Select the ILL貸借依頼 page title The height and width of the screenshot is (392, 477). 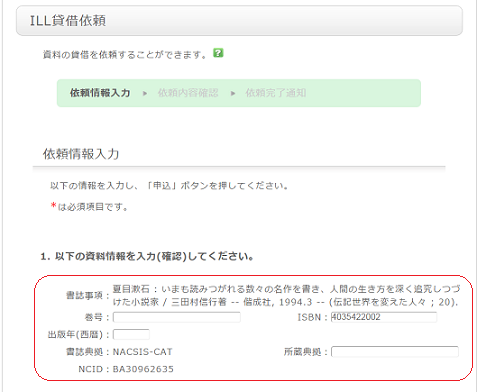pyautogui.click(x=68, y=21)
